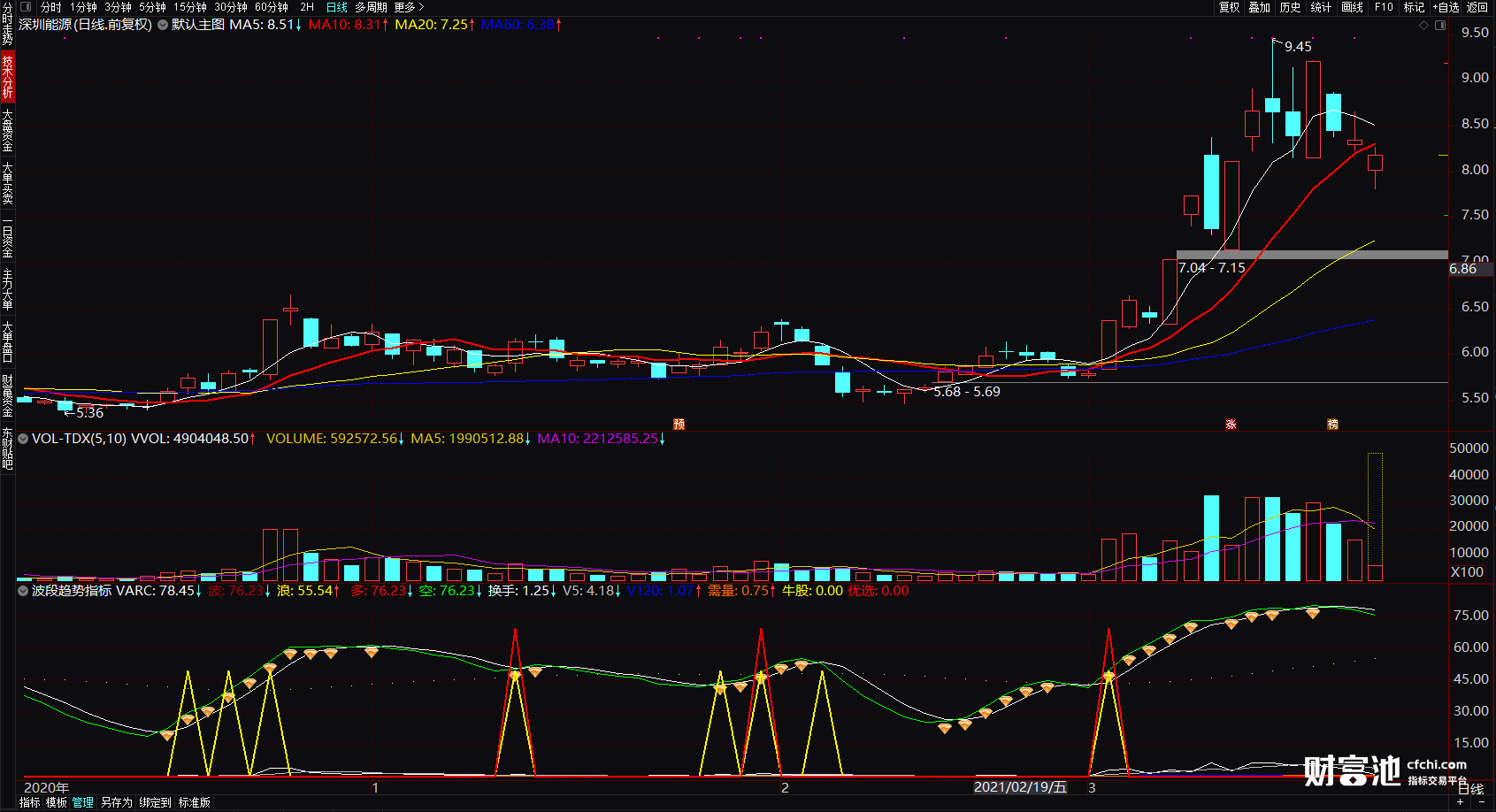Expand 更多 period options
Viewport: 1496px width, 812px height.
409,7
